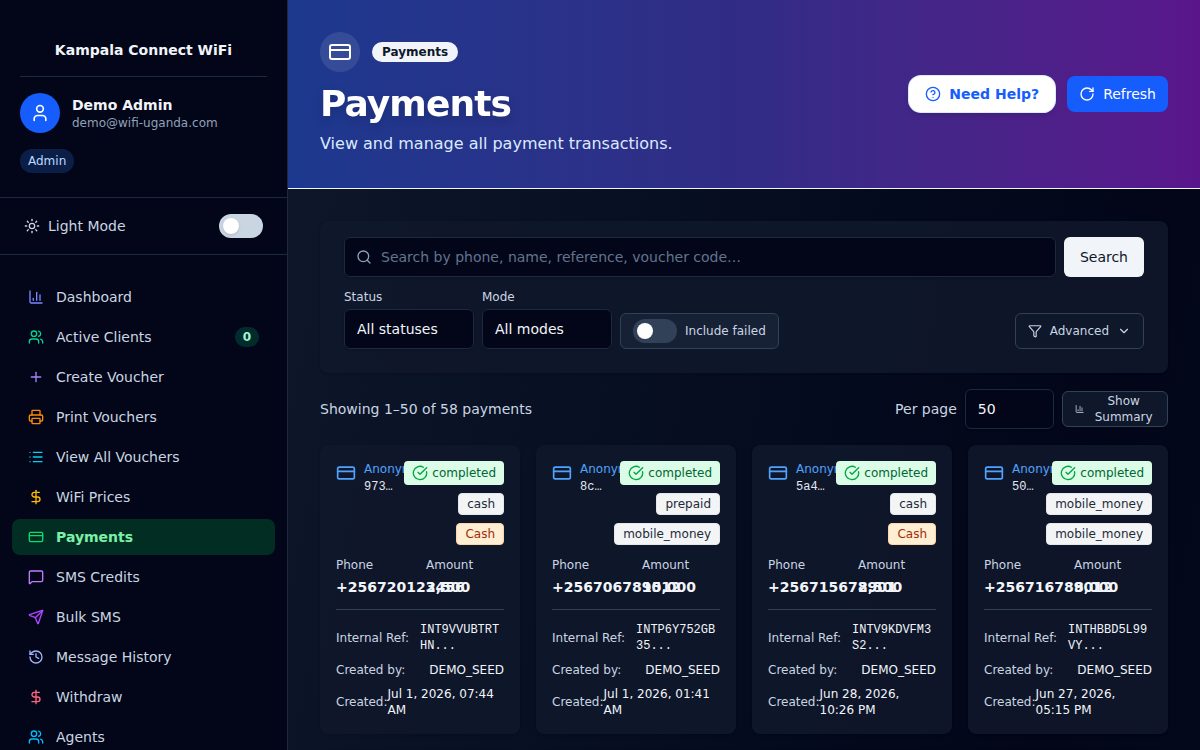Click the sun icon beside Light Mode
This screenshot has height=750, width=1200.
coord(32,226)
